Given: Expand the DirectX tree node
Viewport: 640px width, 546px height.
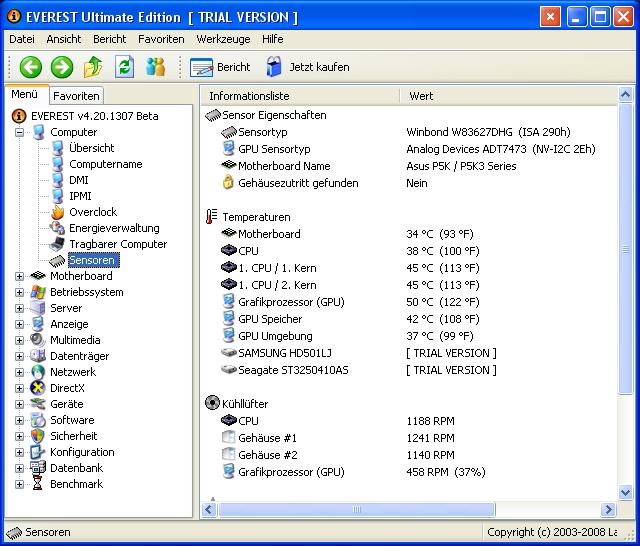Looking at the screenshot, I should coord(19,388).
